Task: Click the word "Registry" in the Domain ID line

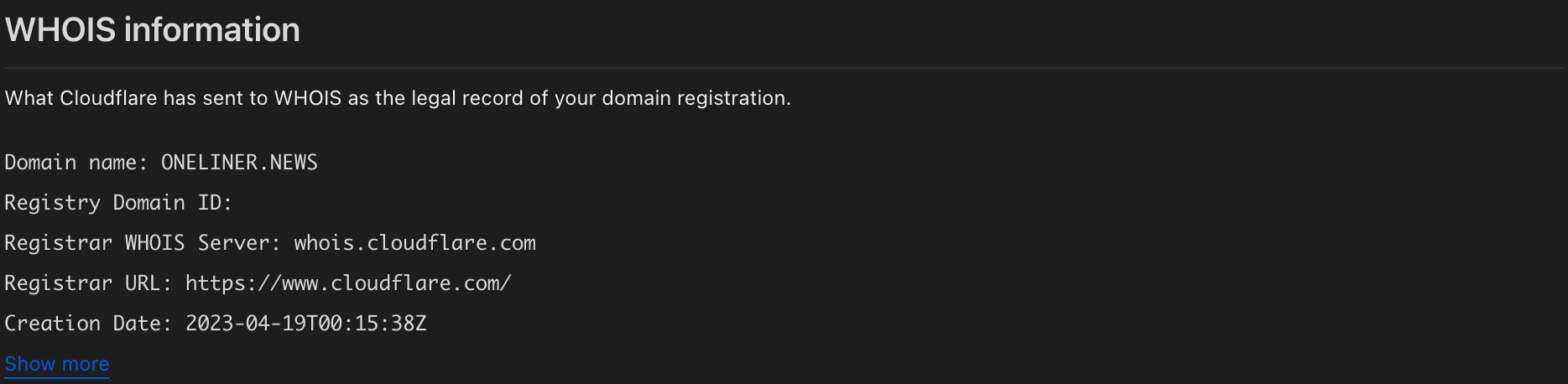Action: coord(52,202)
